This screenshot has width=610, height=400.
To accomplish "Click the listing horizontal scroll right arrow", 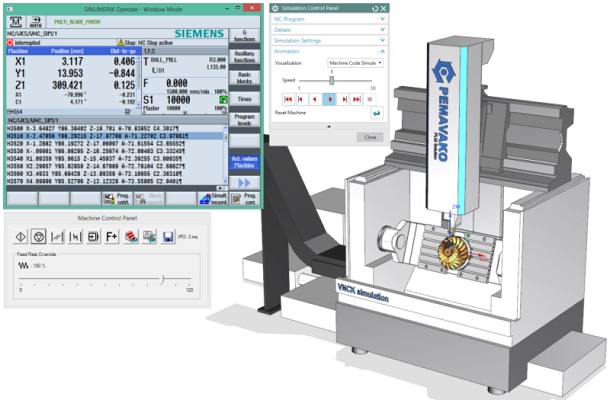I will pyautogui.click(x=221, y=188).
